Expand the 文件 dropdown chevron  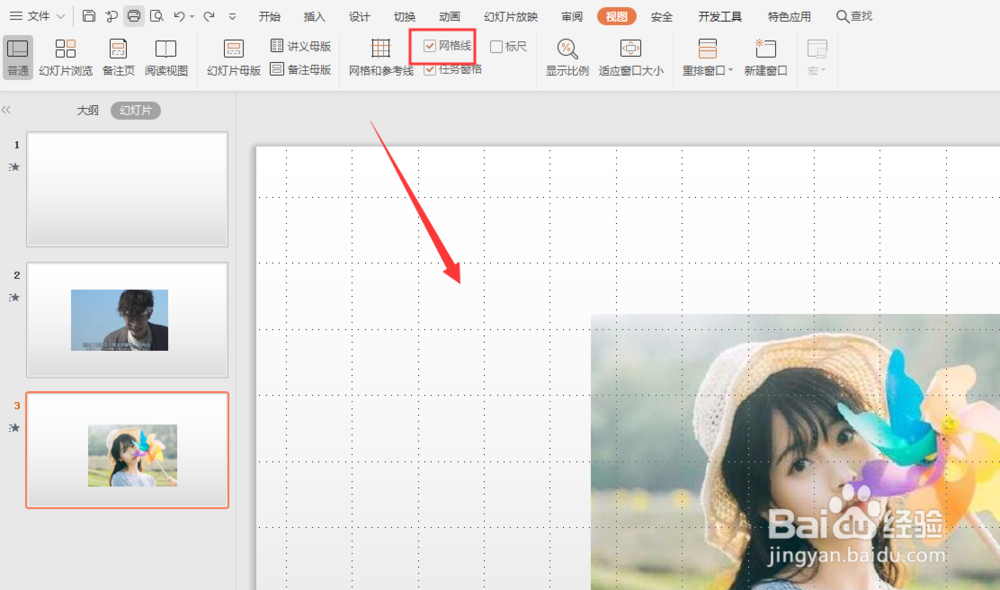point(61,17)
